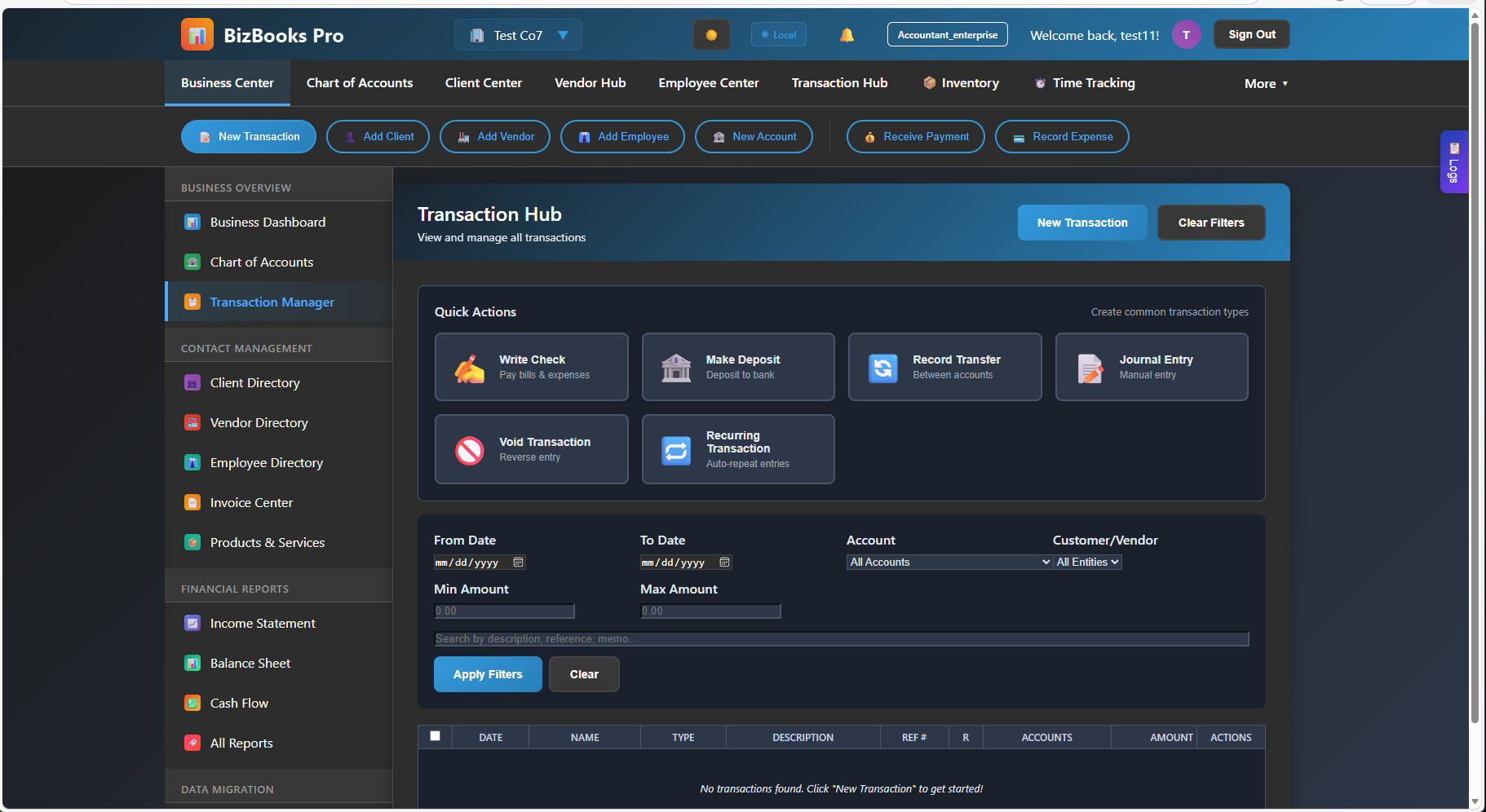This screenshot has height=812, width=1486.
Task: Click the Clear button beside Apply Filters
Action: (x=584, y=674)
